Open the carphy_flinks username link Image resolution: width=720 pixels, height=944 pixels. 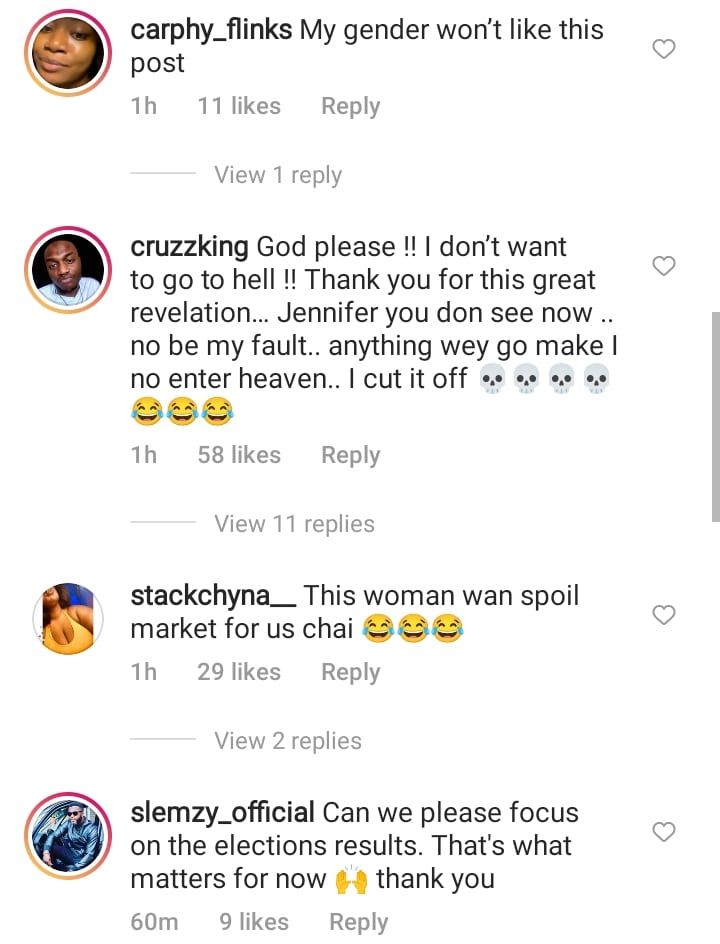[211, 30]
